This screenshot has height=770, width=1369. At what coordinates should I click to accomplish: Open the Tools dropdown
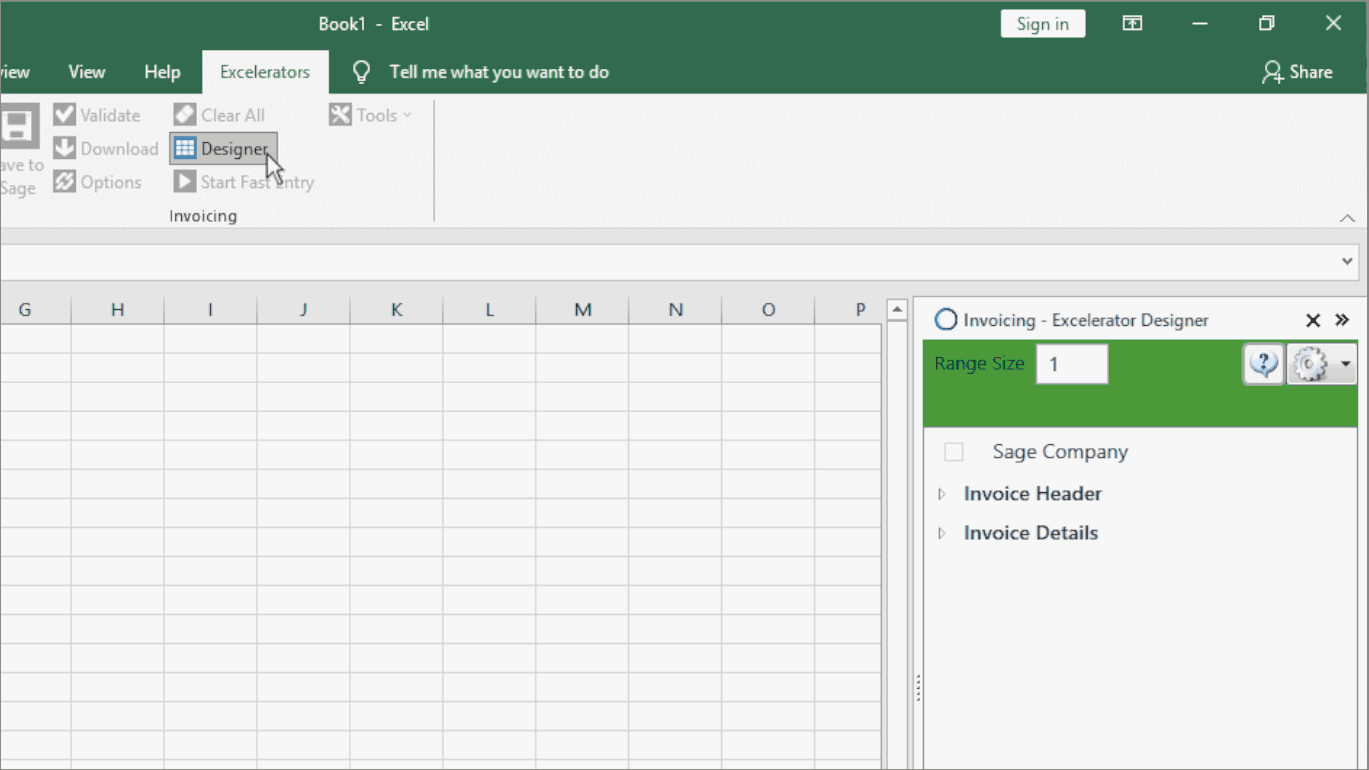[x=371, y=114]
